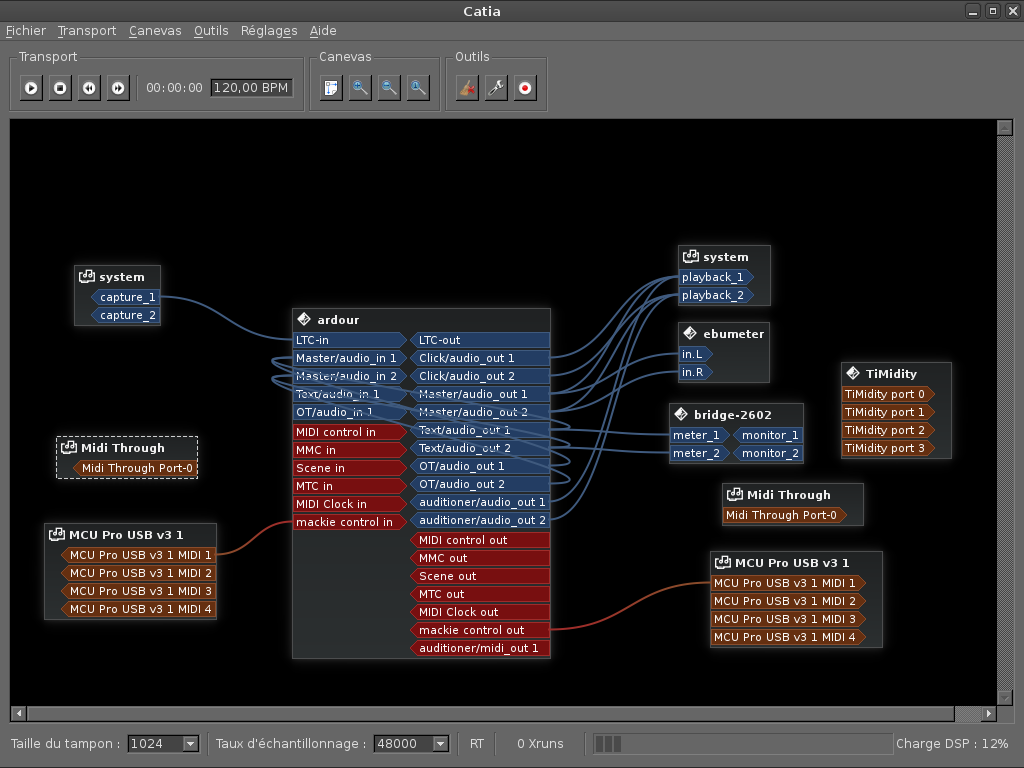Select the TiMidity port 3 entry
The image size is (1024, 768).
[x=888, y=448]
